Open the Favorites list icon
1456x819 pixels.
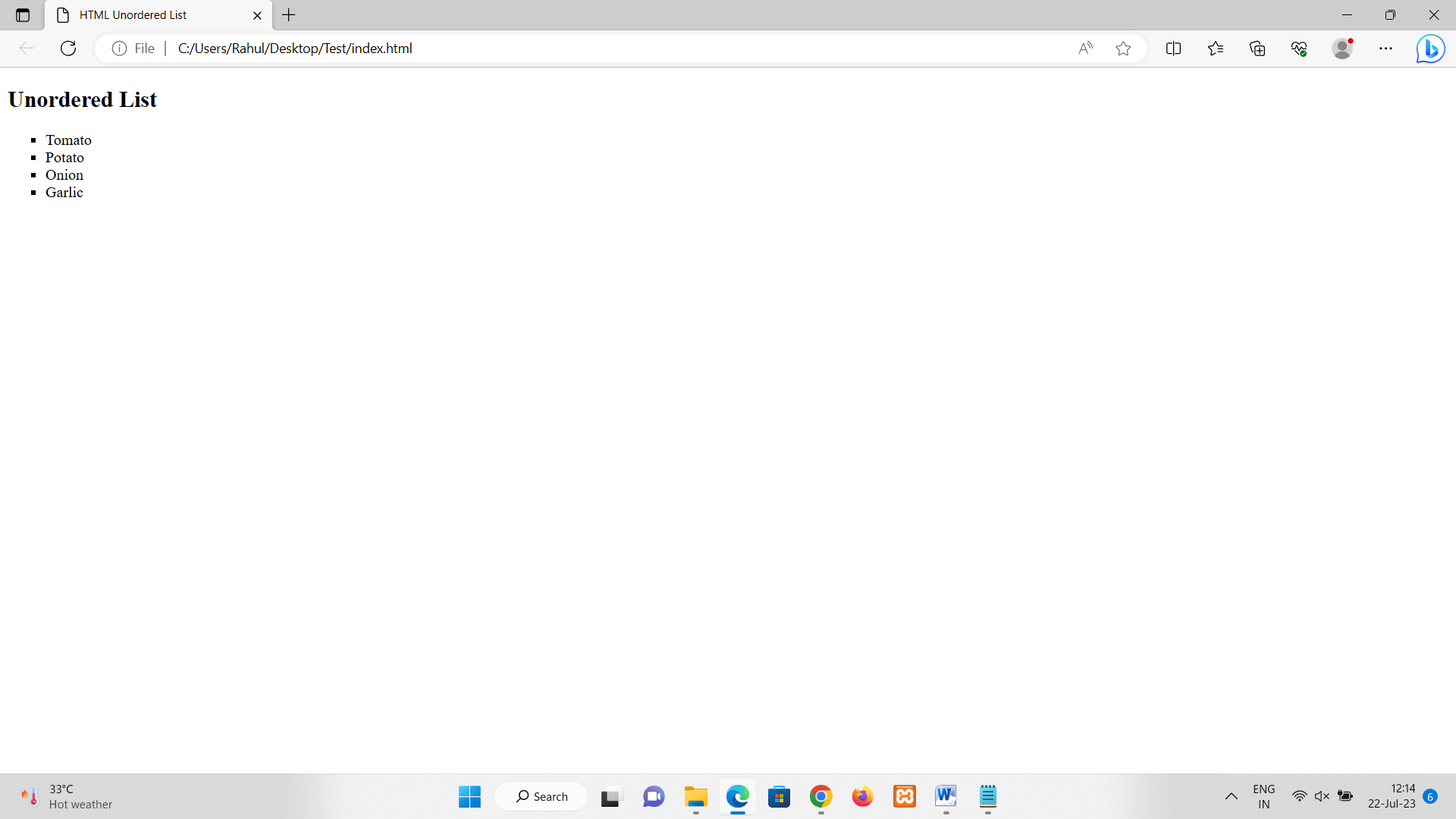pyautogui.click(x=1216, y=49)
